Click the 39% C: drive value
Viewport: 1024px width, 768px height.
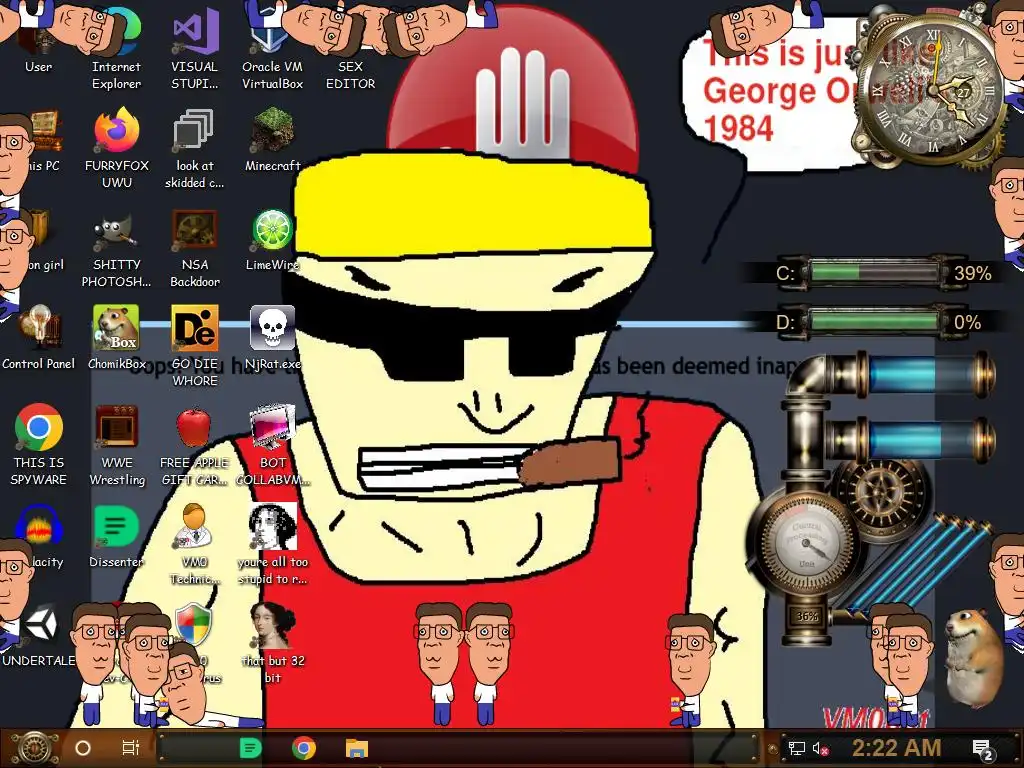click(972, 273)
